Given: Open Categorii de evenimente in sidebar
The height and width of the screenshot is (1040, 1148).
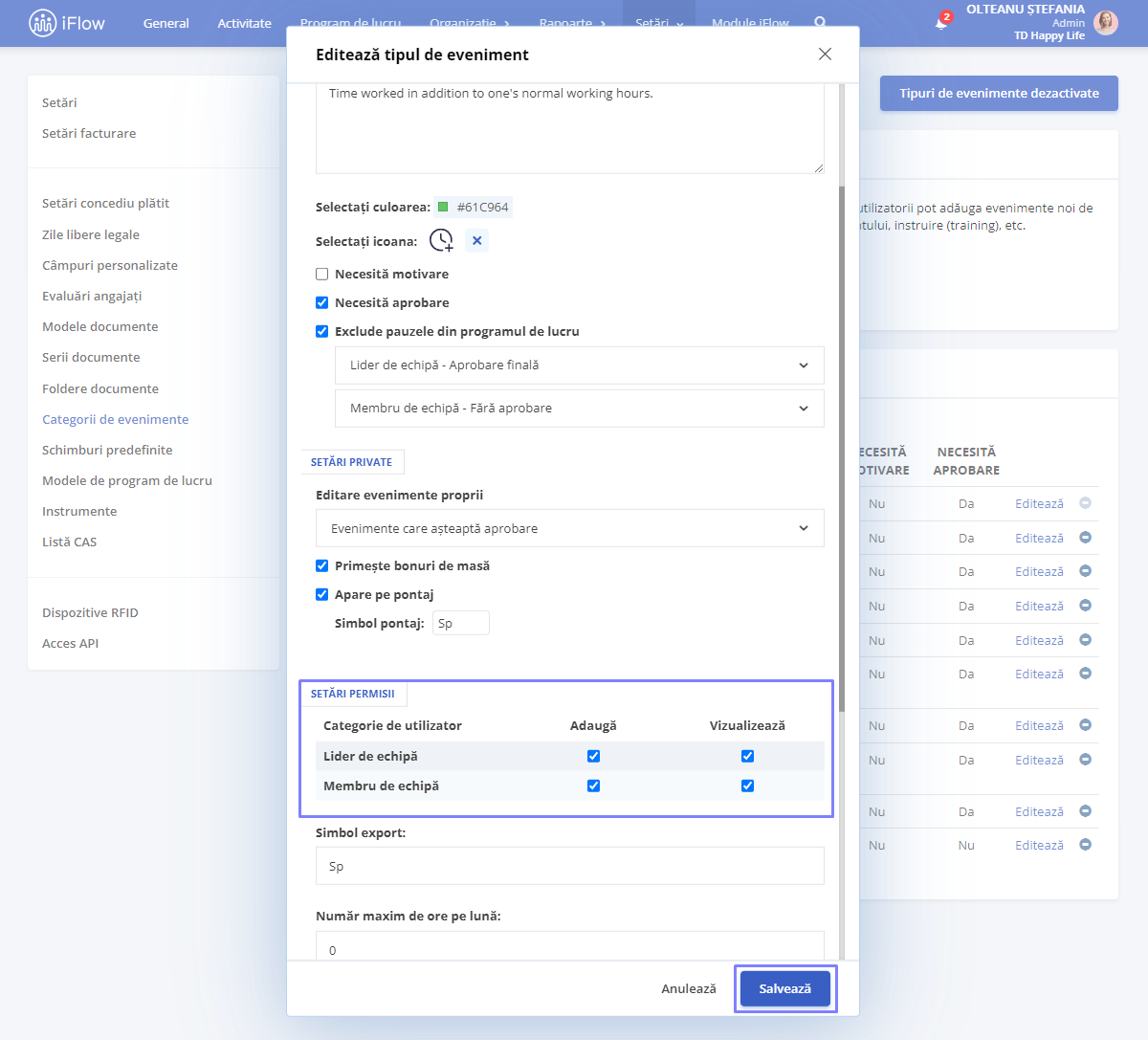Looking at the screenshot, I should [x=116, y=419].
